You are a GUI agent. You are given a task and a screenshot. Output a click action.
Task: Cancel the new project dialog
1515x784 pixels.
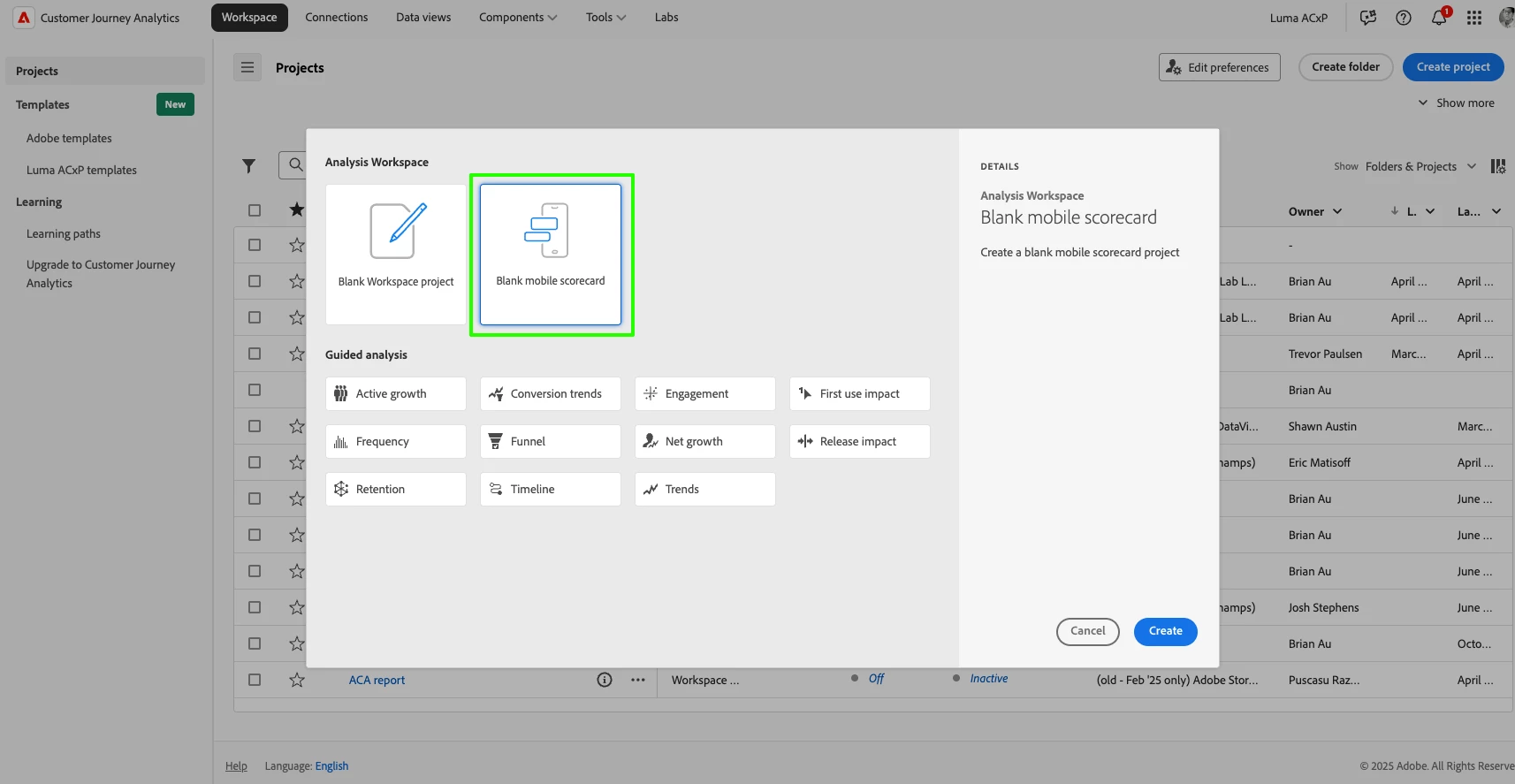[x=1087, y=631]
